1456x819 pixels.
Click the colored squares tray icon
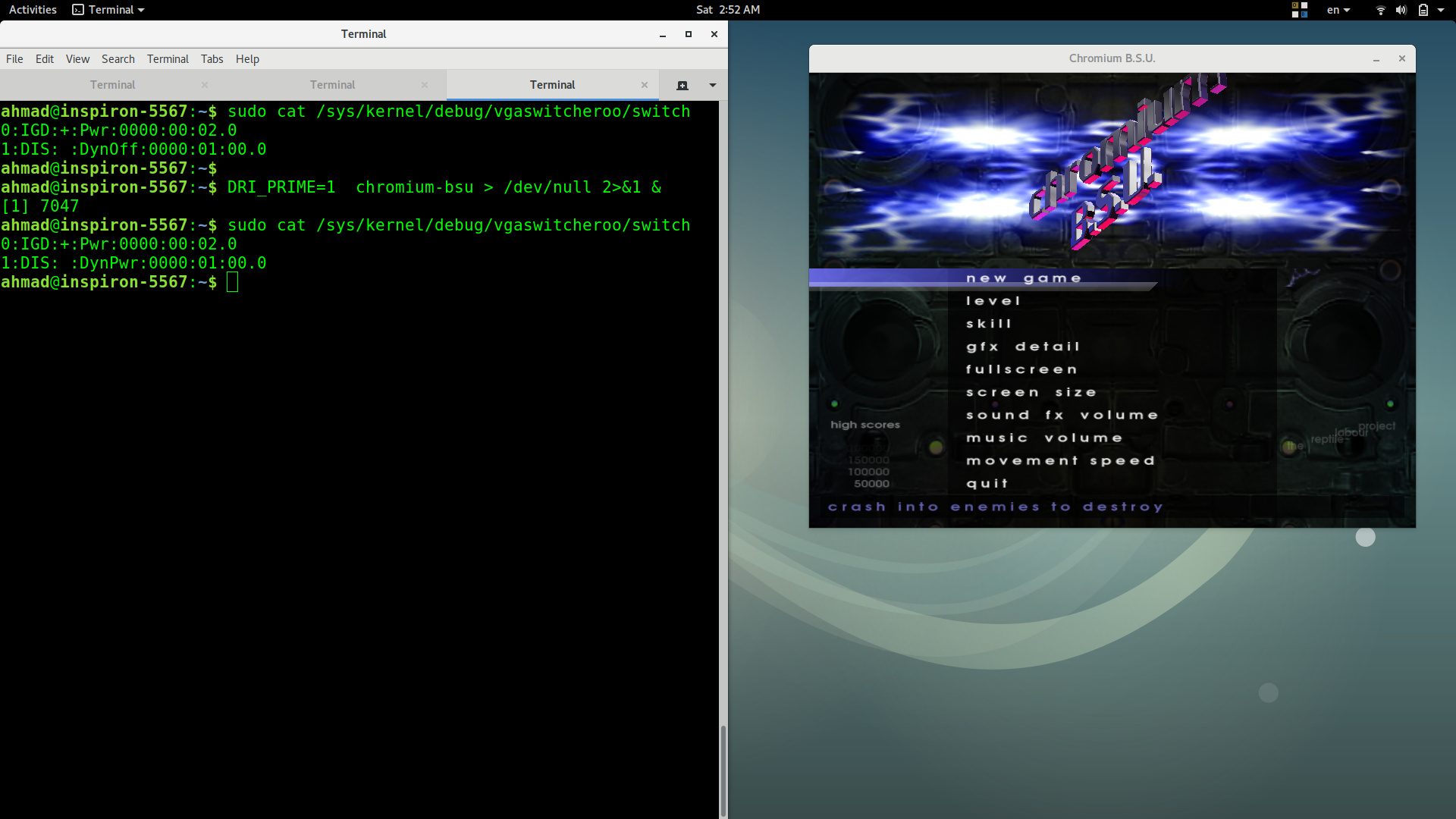[1299, 10]
